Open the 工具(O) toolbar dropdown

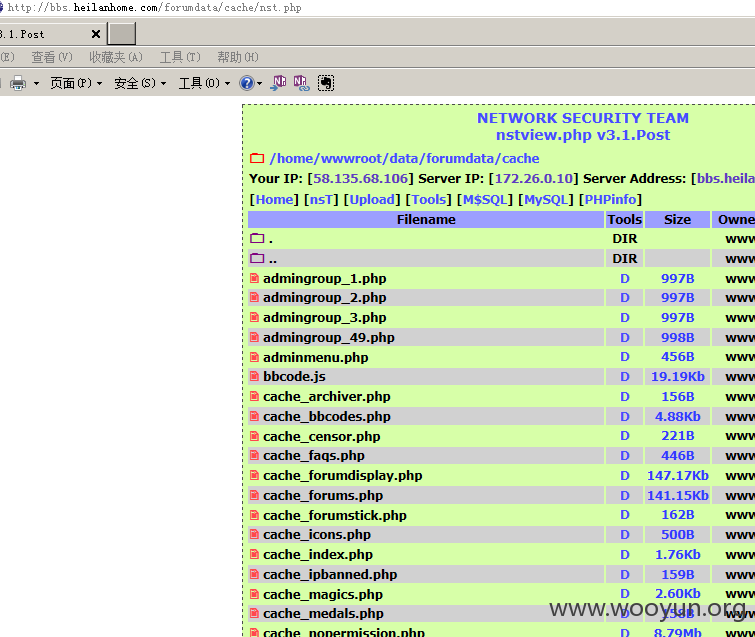point(204,83)
